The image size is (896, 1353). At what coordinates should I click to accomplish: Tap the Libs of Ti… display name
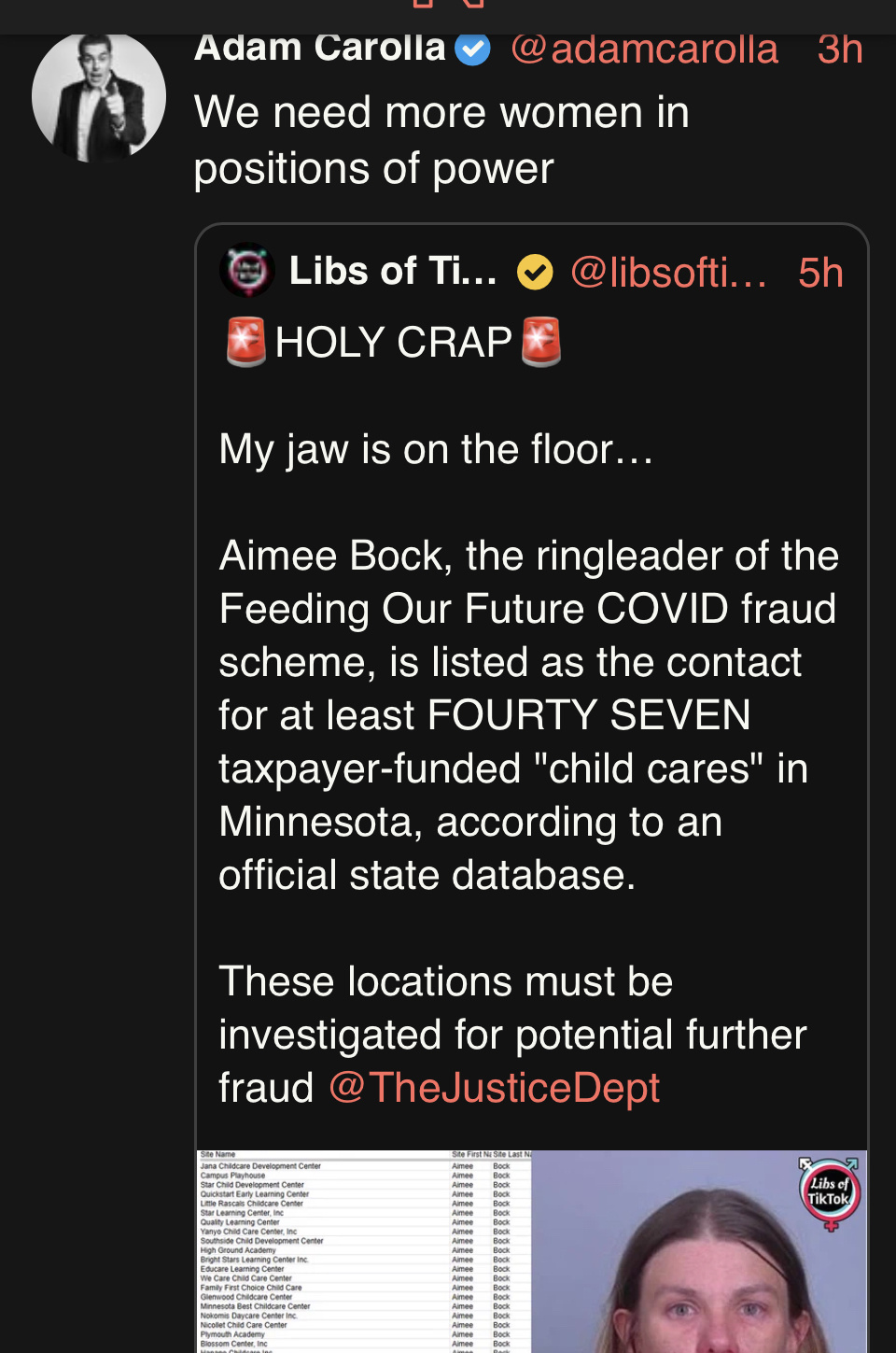(392, 271)
